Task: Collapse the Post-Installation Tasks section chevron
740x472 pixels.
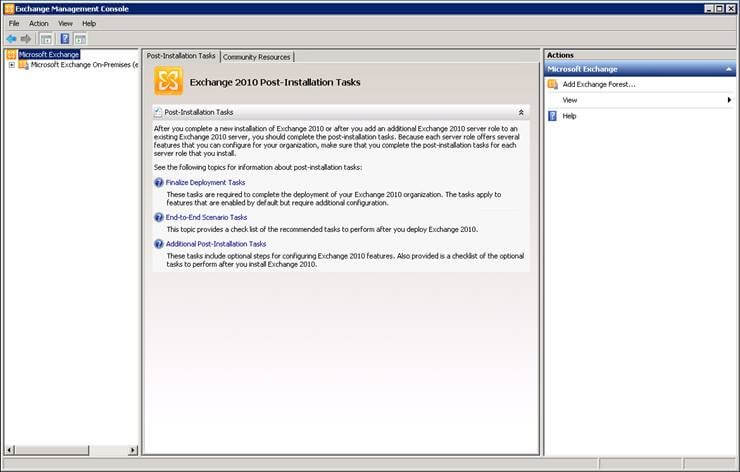Action: pyautogui.click(x=521, y=112)
